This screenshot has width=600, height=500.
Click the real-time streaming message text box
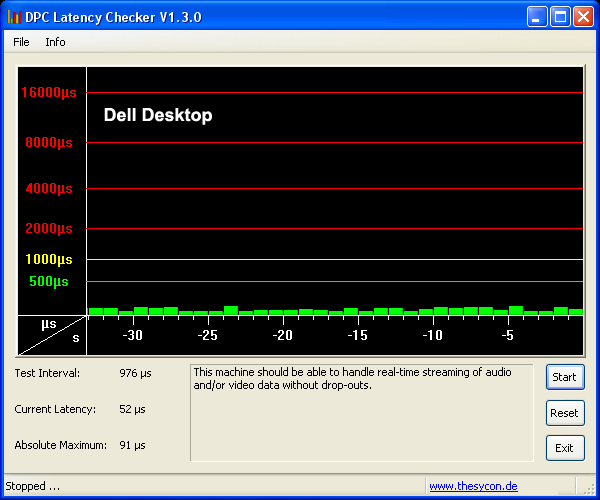point(362,413)
